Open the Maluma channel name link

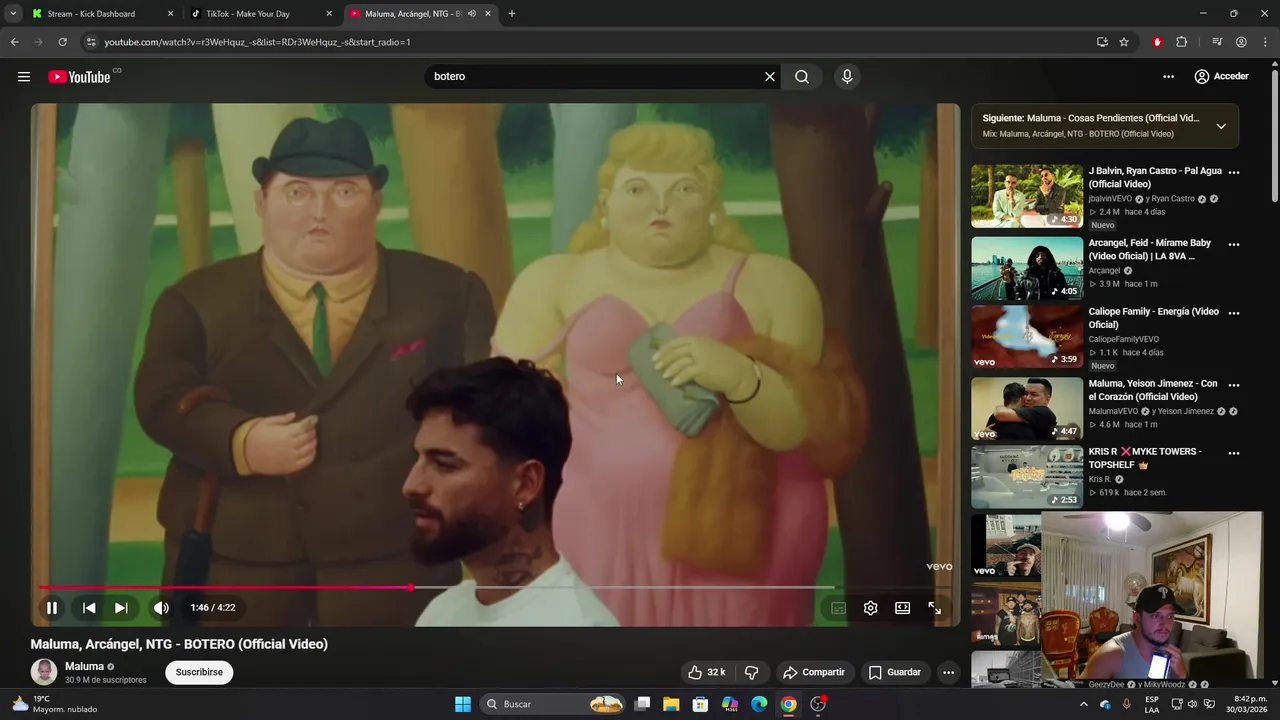point(84,666)
